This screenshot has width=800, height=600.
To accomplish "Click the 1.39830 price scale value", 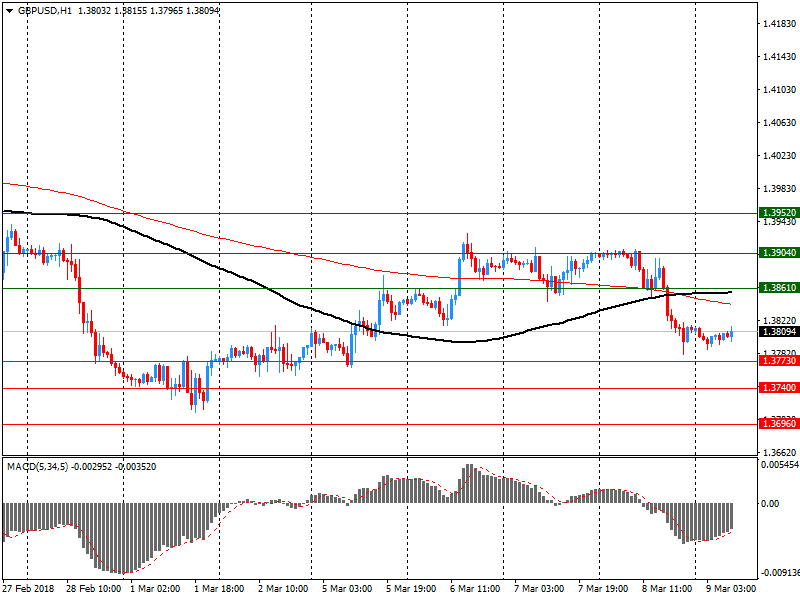I will click(779, 188).
